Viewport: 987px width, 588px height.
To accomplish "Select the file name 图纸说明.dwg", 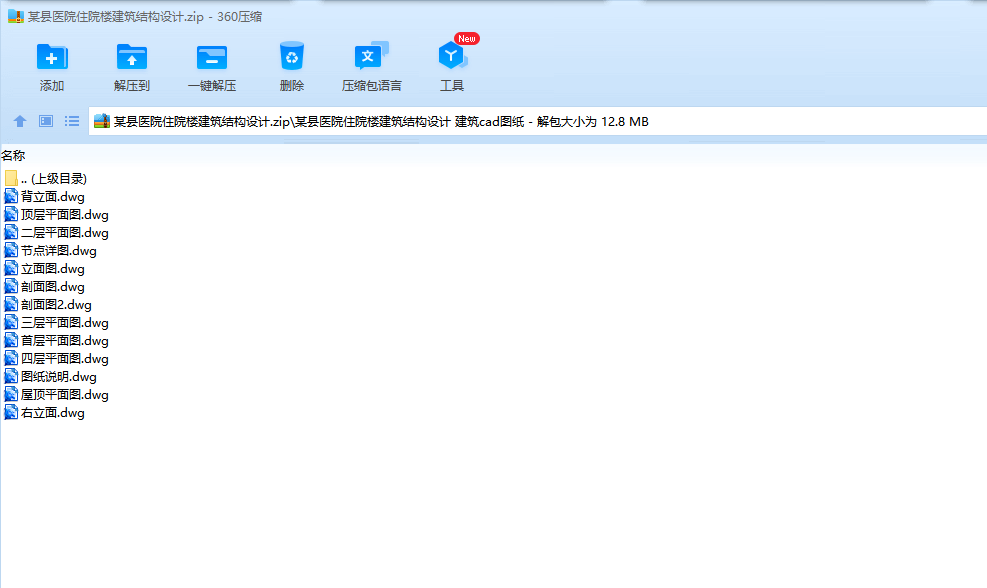I will click(x=59, y=376).
